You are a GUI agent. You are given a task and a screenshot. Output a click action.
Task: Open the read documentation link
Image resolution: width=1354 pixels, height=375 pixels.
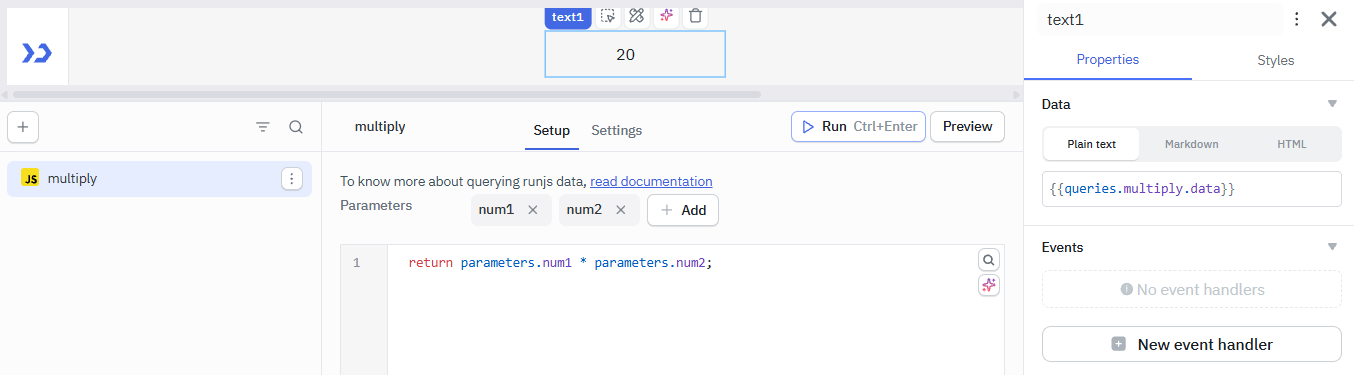[651, 181]
